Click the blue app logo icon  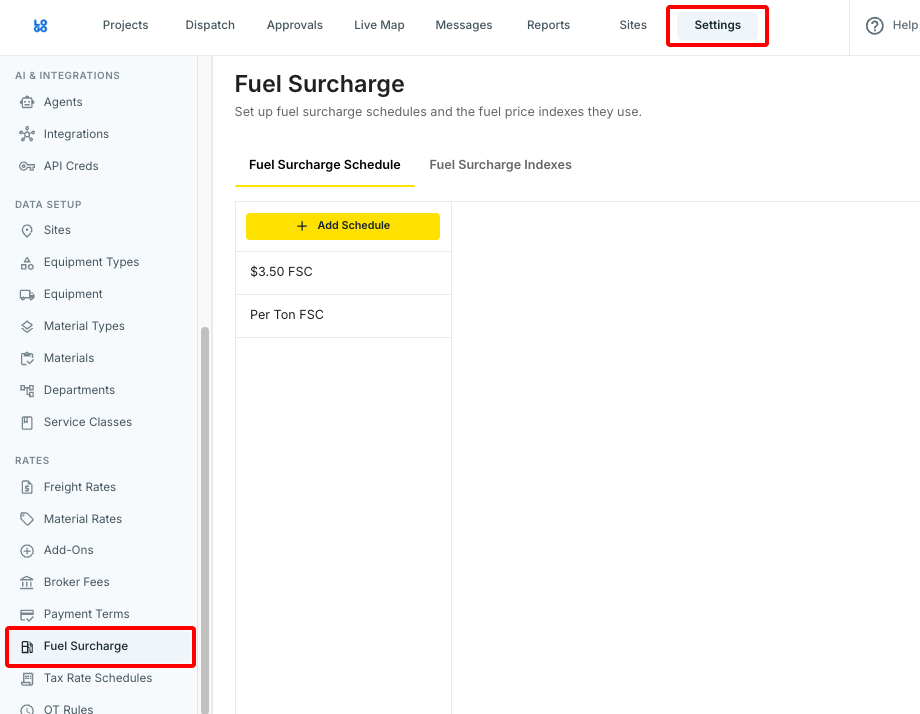pos(40,25)
